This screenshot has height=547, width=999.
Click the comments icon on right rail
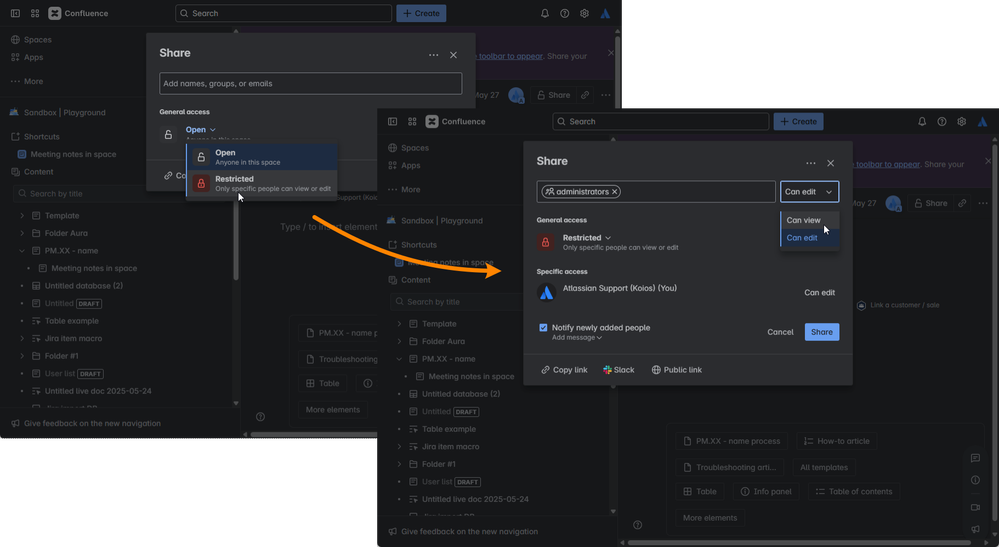[975, 458]
